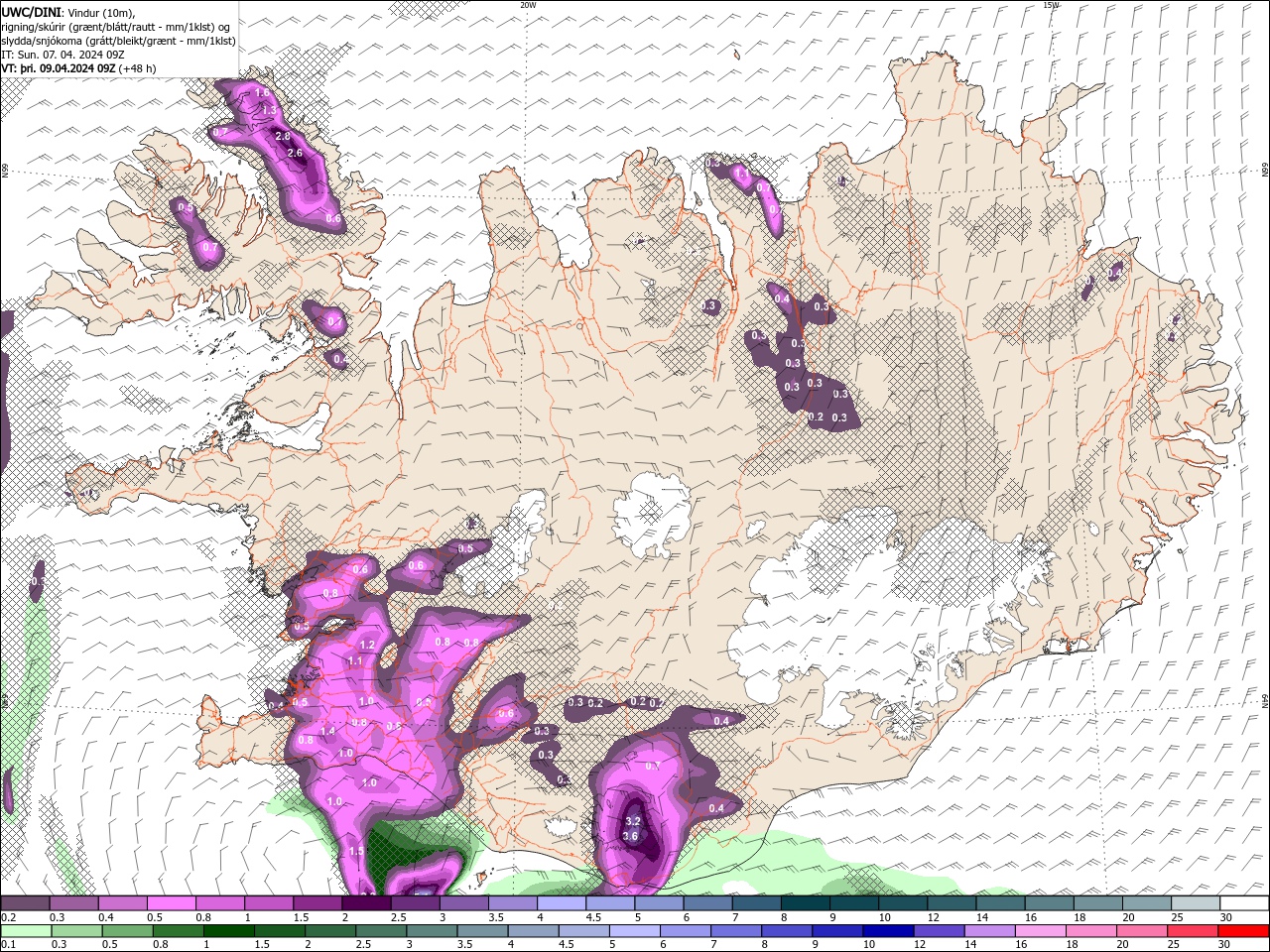
Task: Click the white upper swatch starting at 30
Action: 1245,903
